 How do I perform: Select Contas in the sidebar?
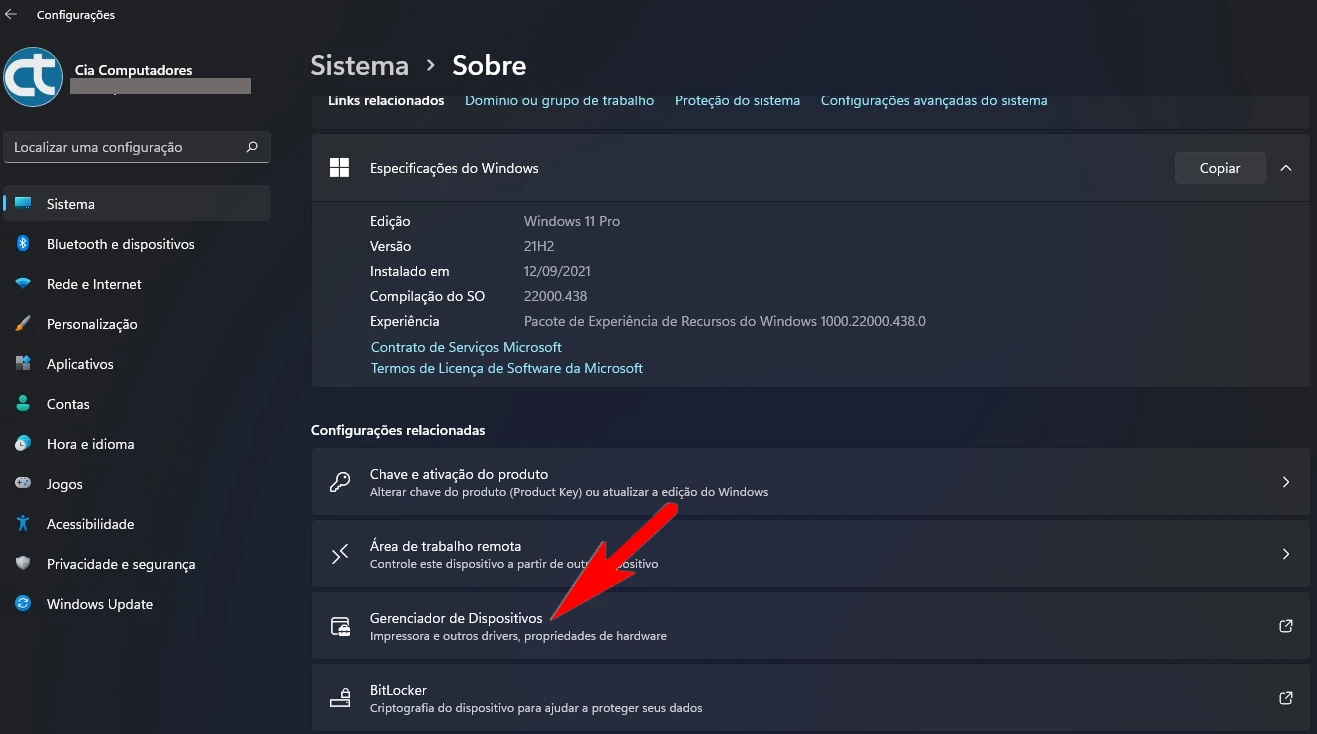[137, 404]
